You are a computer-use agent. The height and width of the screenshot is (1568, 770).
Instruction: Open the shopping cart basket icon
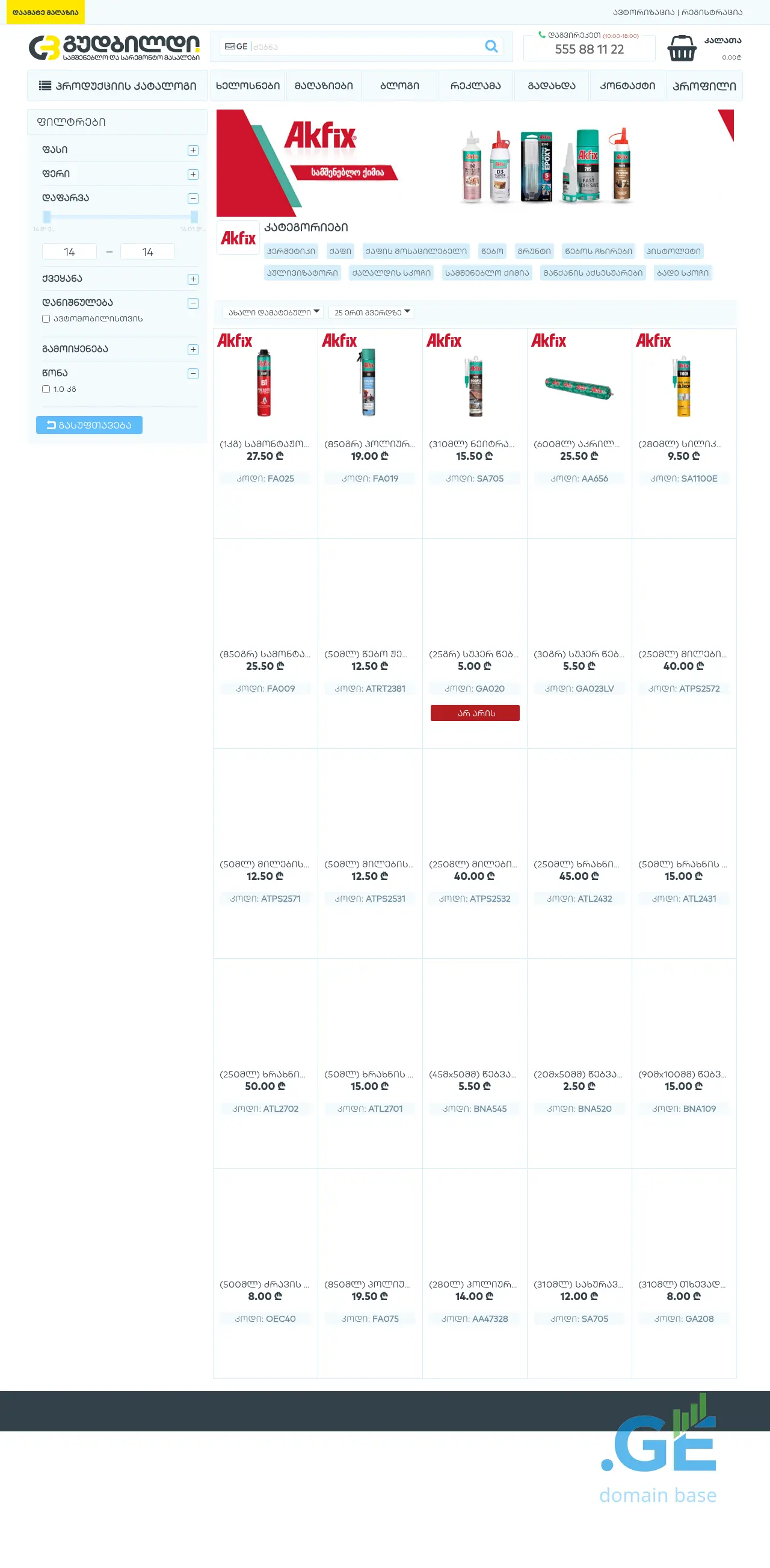[681, 48]
